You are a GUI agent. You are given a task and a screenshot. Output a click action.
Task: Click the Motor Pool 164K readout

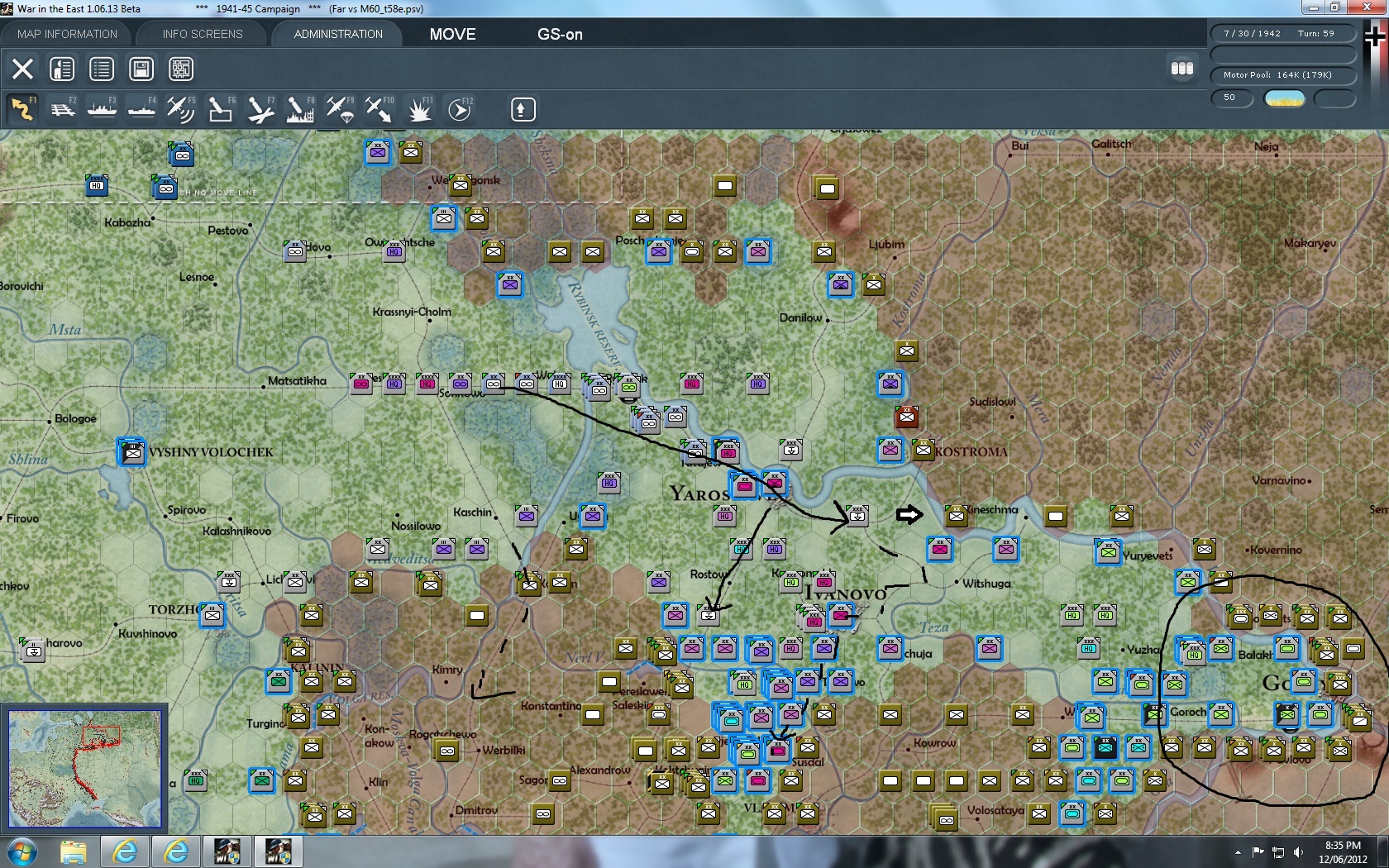coord(1283,75)
